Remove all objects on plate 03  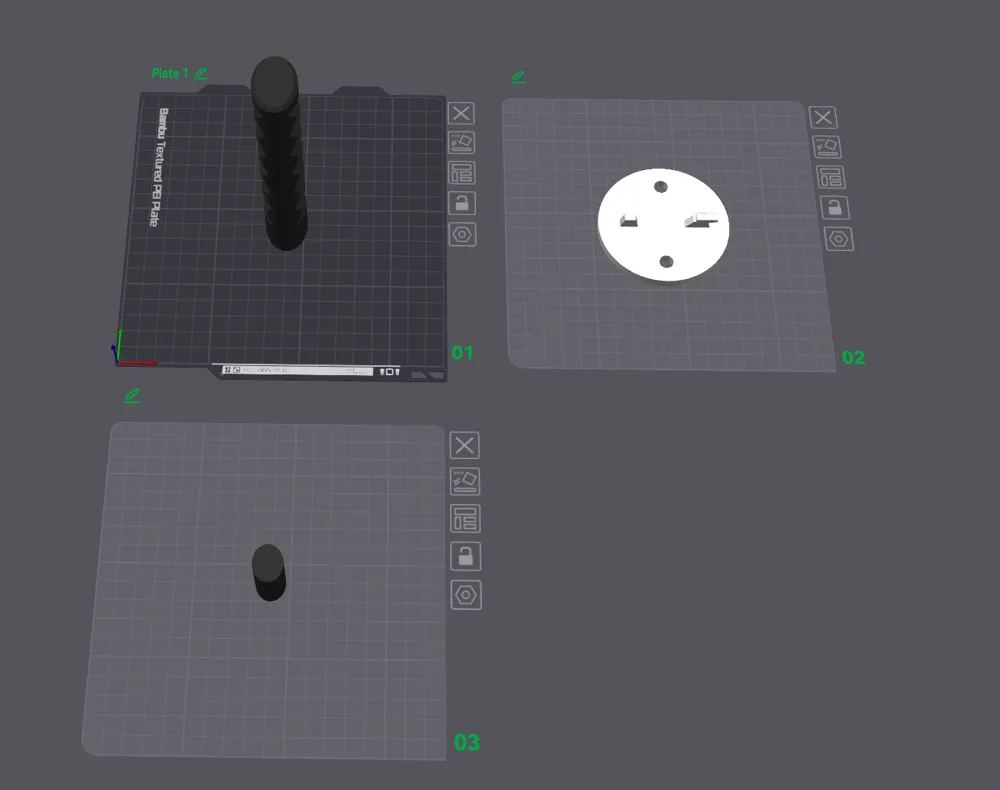click(x=464, y=445)
